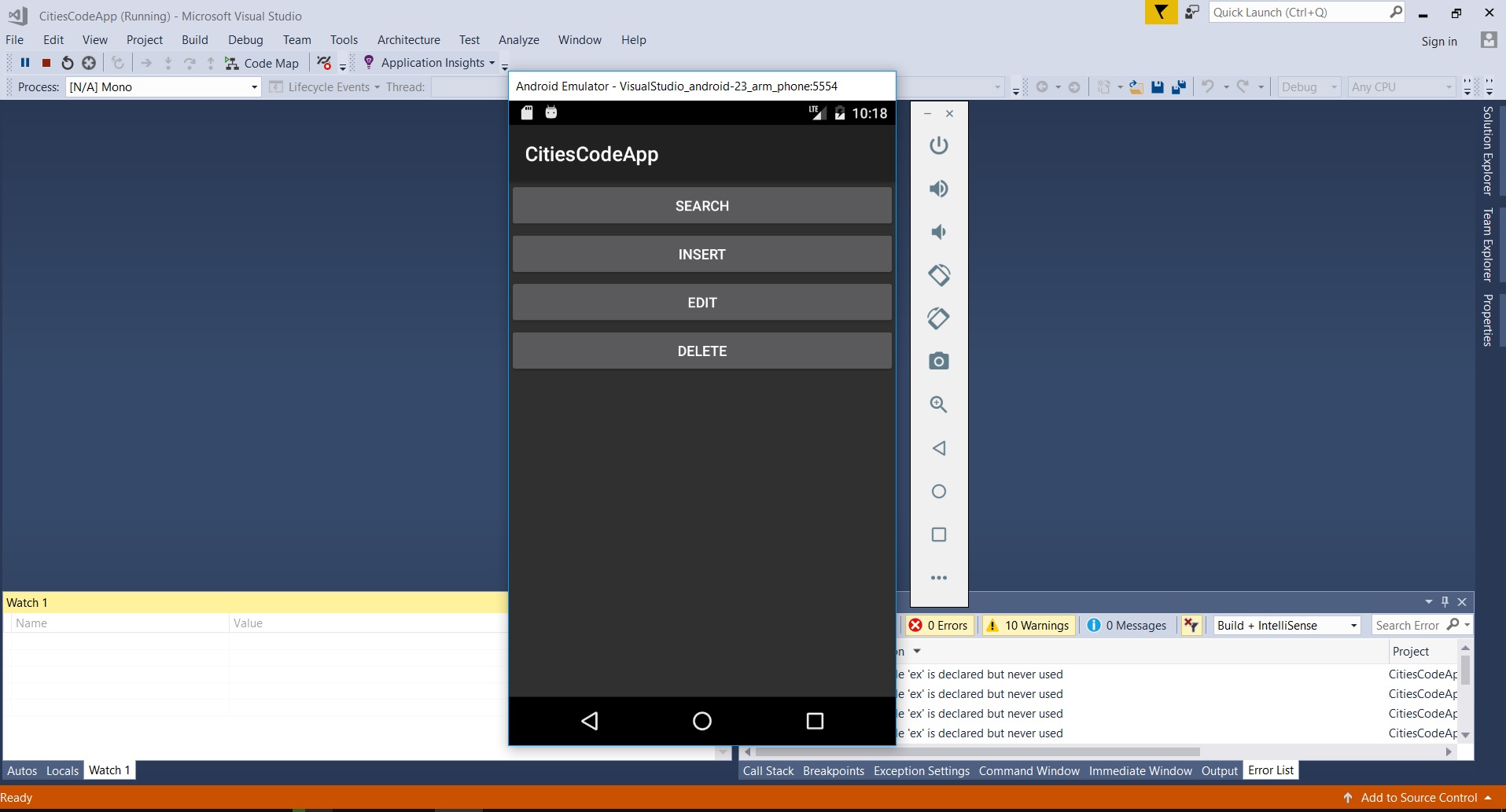Rotate the emulator right
Viewport: 1506px width, 812px height.
pos(939,318)
